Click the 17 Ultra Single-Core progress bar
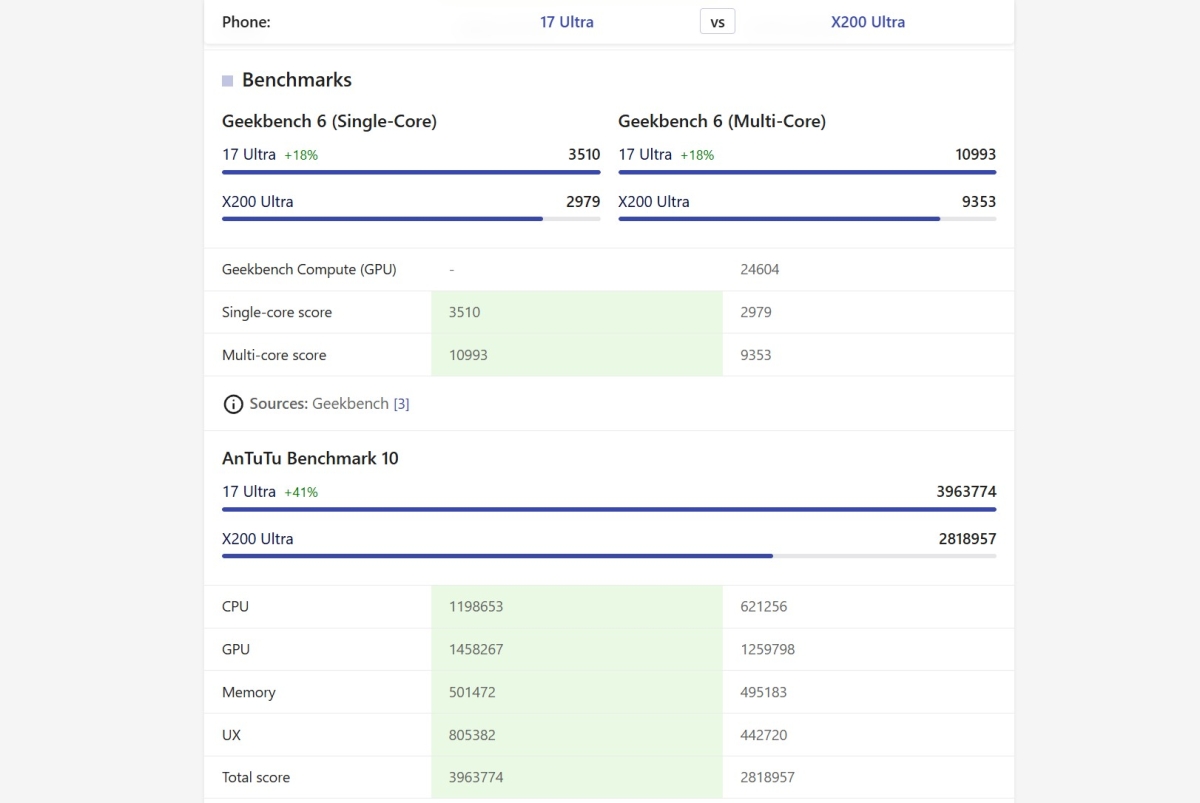 coord(411,172)
